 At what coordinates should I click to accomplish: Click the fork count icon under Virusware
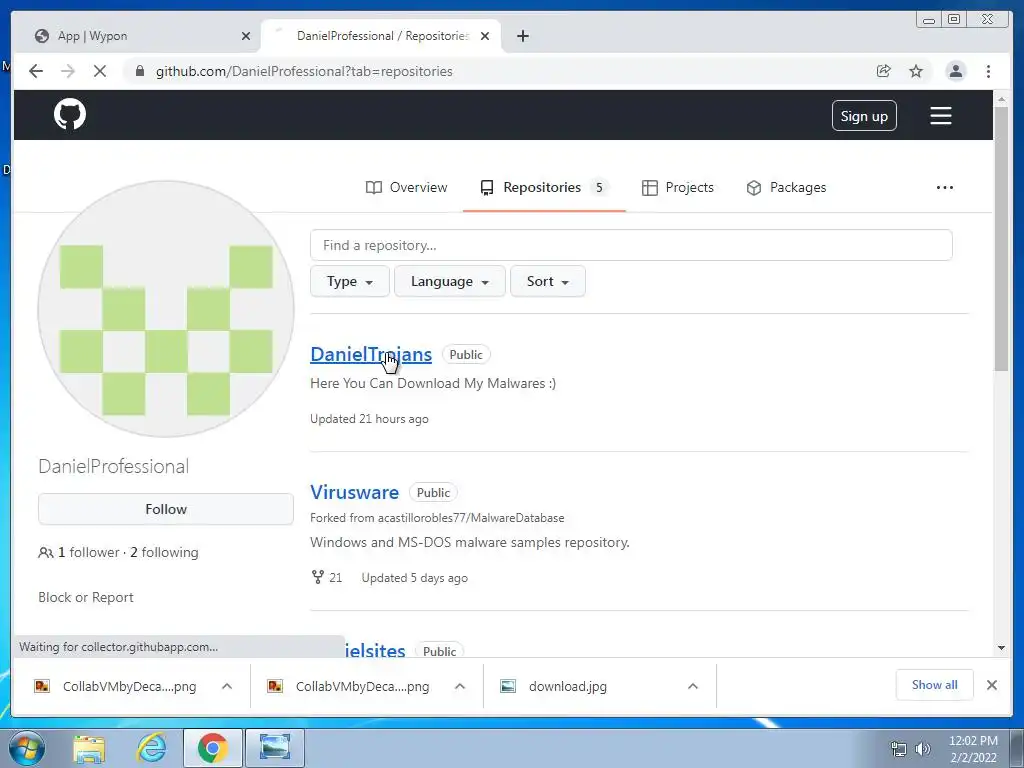tap(317, 577)
